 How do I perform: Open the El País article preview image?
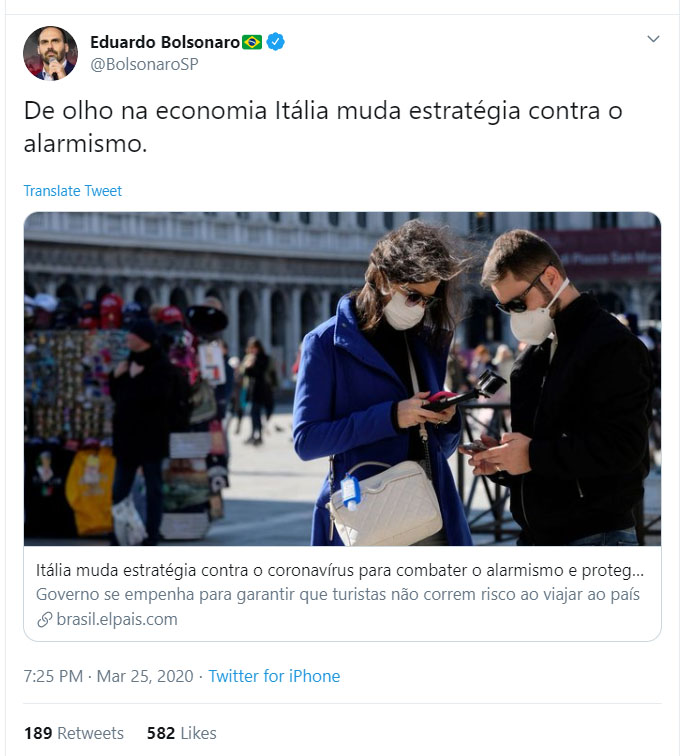[x=342, y=379]
